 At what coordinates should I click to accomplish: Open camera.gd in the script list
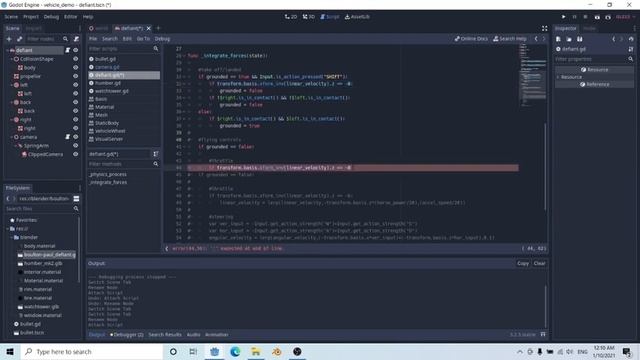[x=107, y=67]
